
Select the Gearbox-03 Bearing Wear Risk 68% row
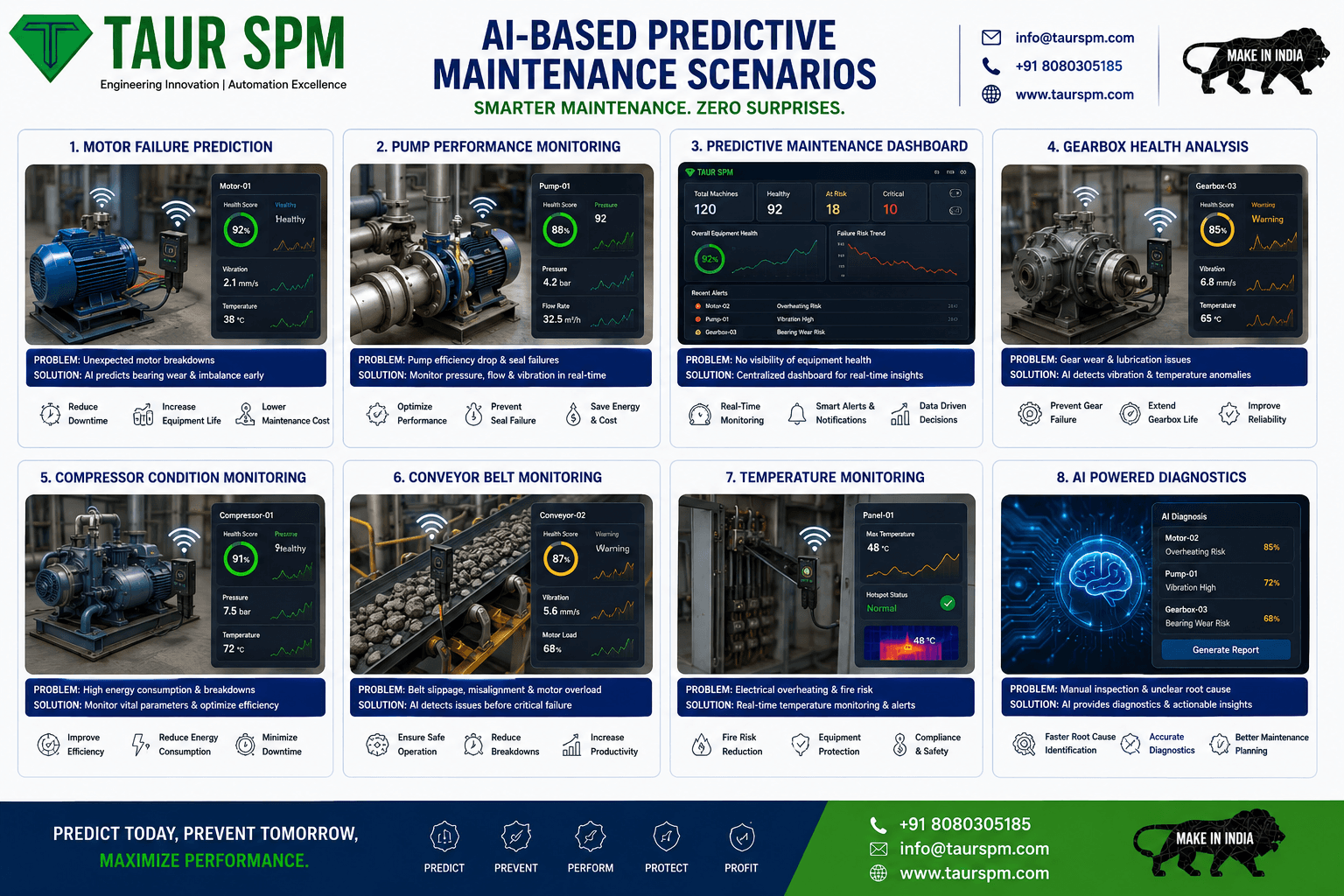point(1226,617)
